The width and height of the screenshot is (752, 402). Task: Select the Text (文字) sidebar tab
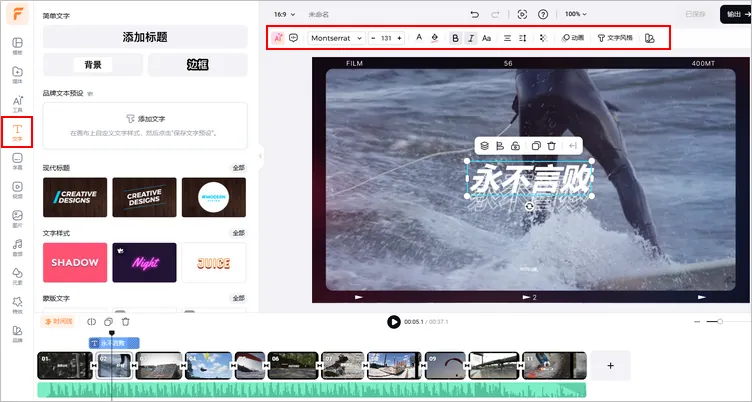tap(17, 132)
